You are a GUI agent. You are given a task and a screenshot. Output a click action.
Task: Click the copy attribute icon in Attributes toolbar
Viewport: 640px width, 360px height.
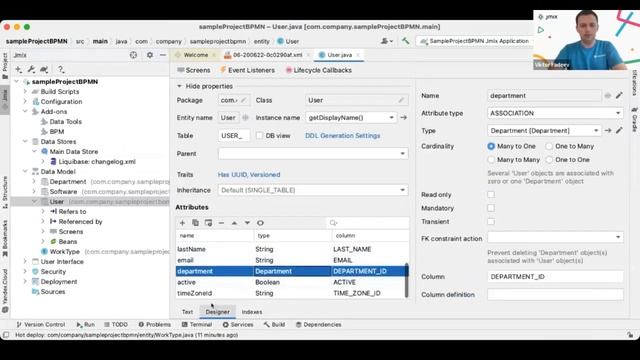pos(196,223)
